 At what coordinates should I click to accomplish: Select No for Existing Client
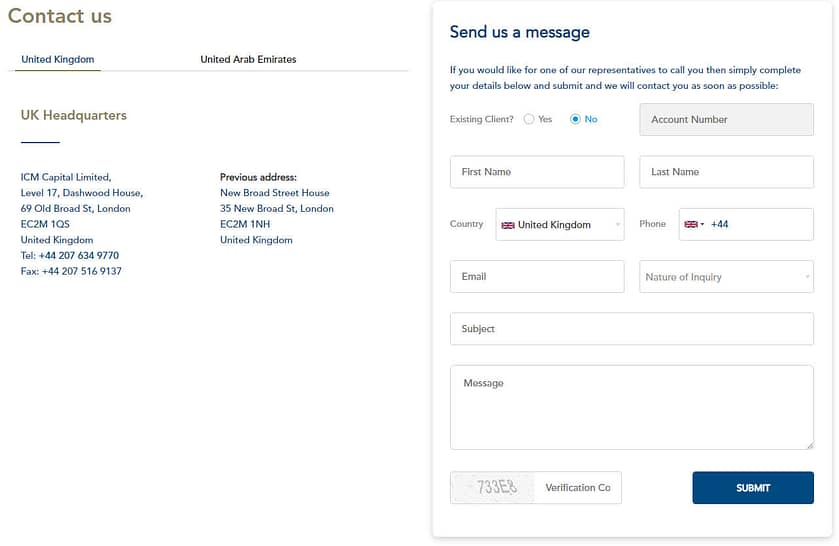pyautogui.click(x=575, y=119)
